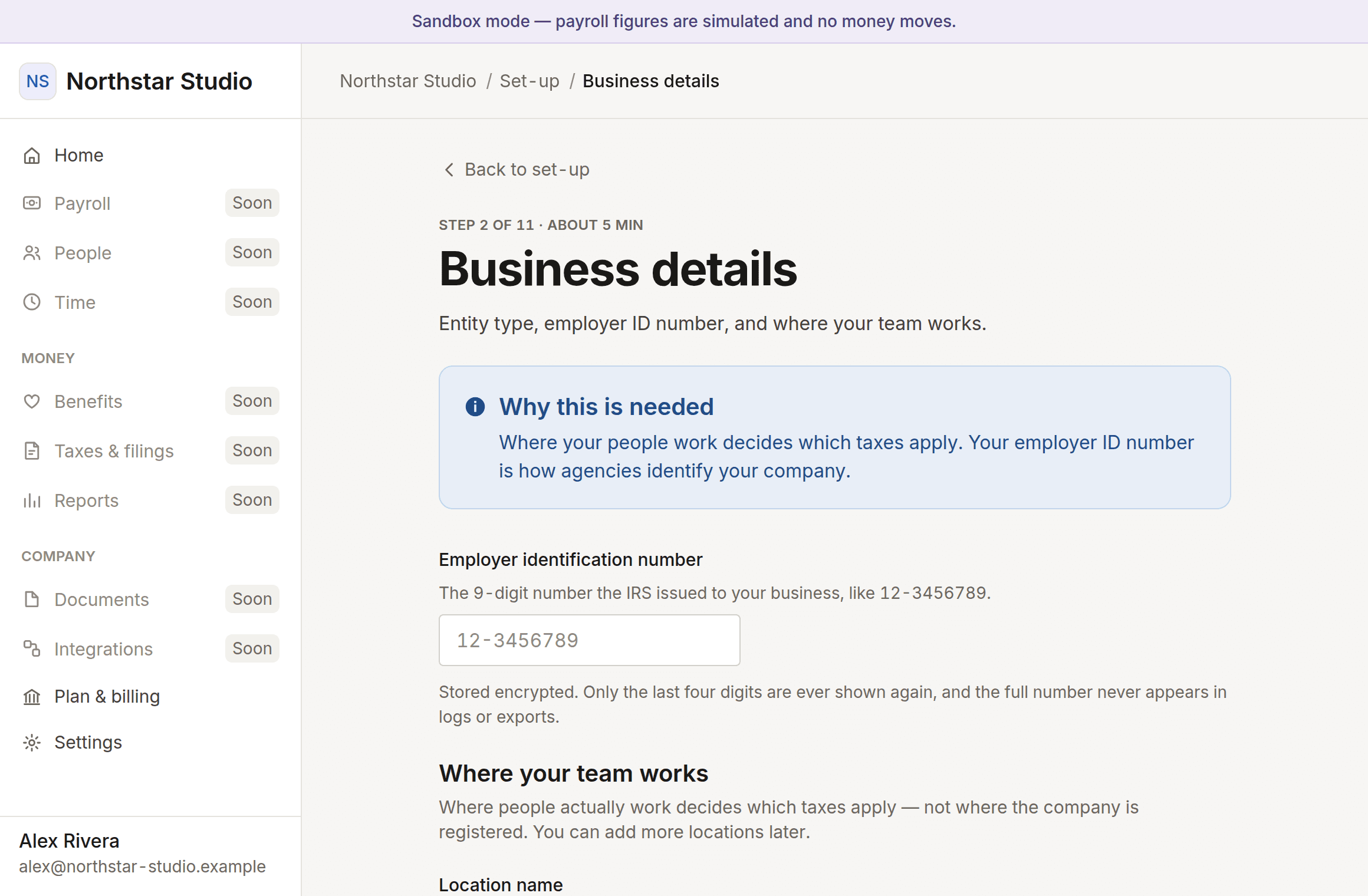Viewport: 1368px width, 896px height.
Task: Click the NS company logo badge
Action: (38, 81)
